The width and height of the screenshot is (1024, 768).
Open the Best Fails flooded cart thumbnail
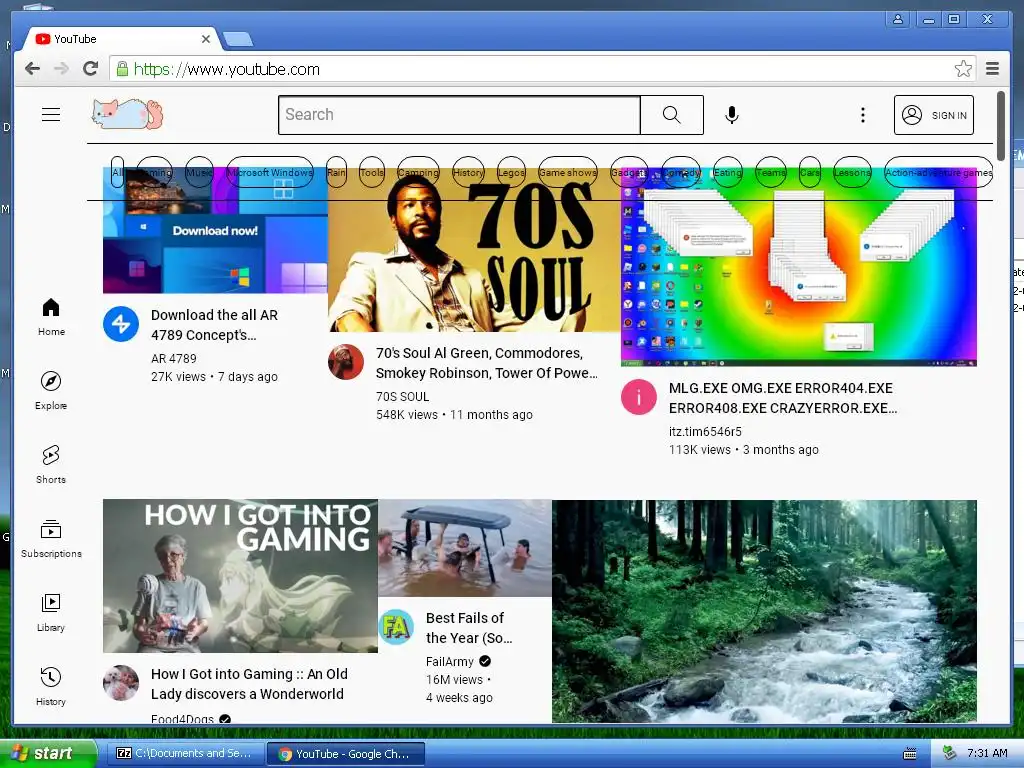click(465, 549)
